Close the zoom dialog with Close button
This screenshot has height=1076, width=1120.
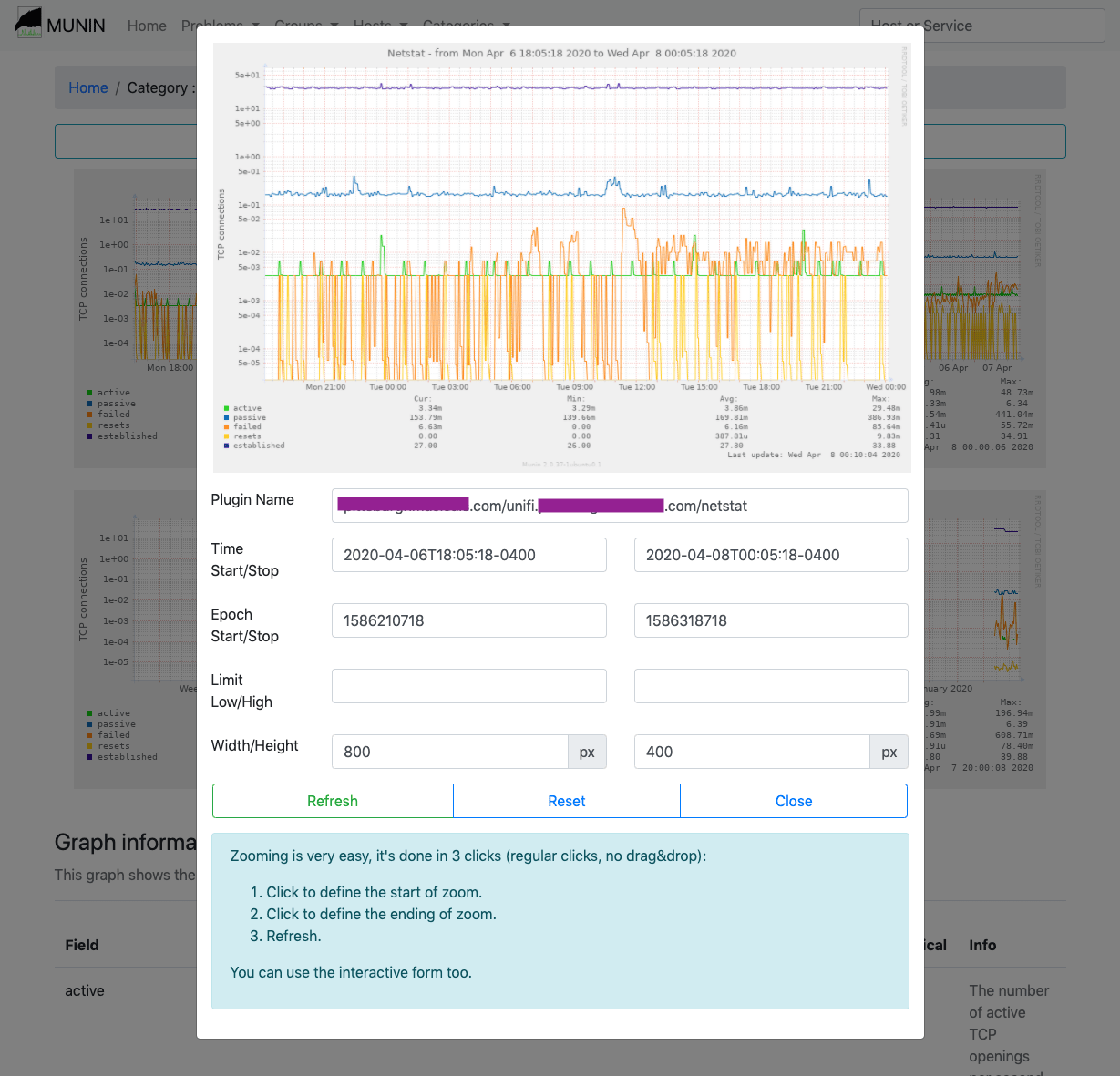pos(793,801)
